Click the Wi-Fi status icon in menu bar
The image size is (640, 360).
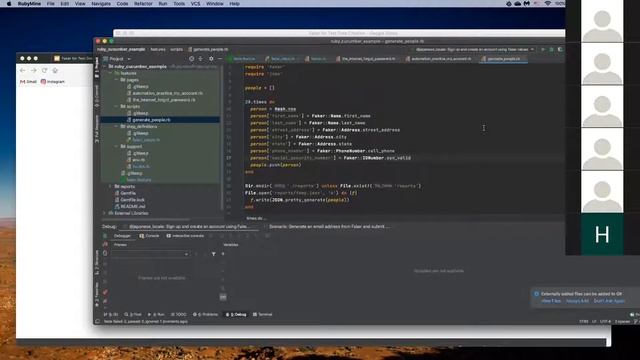coord(547,4)
